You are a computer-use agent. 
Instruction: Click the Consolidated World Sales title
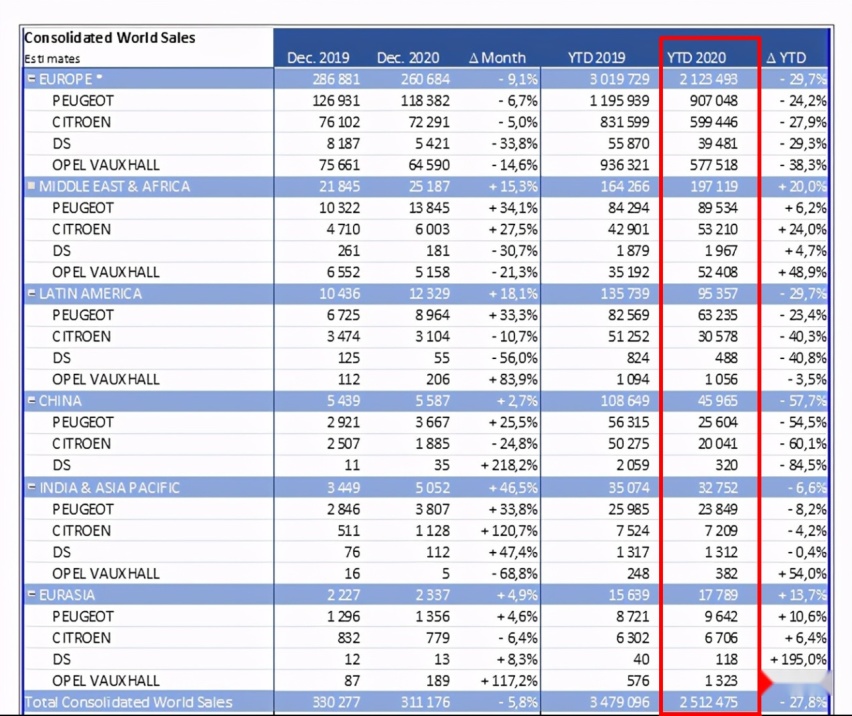click(x=110, y=37)
